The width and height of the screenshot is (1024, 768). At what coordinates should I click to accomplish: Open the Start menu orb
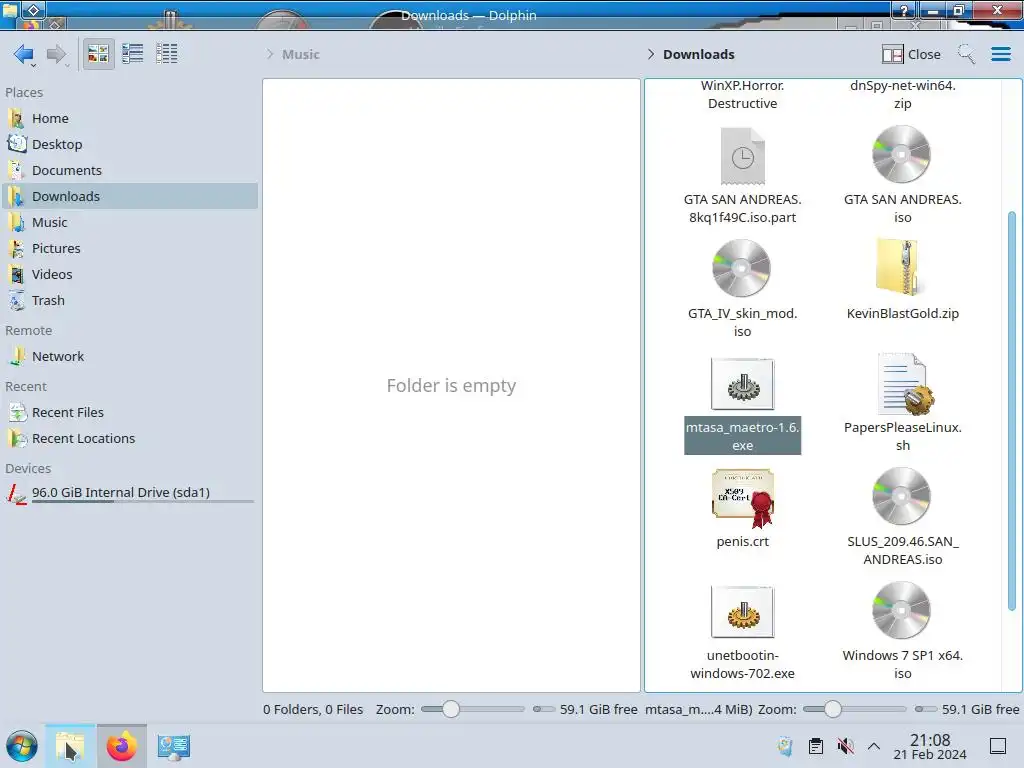pos(22,746)
